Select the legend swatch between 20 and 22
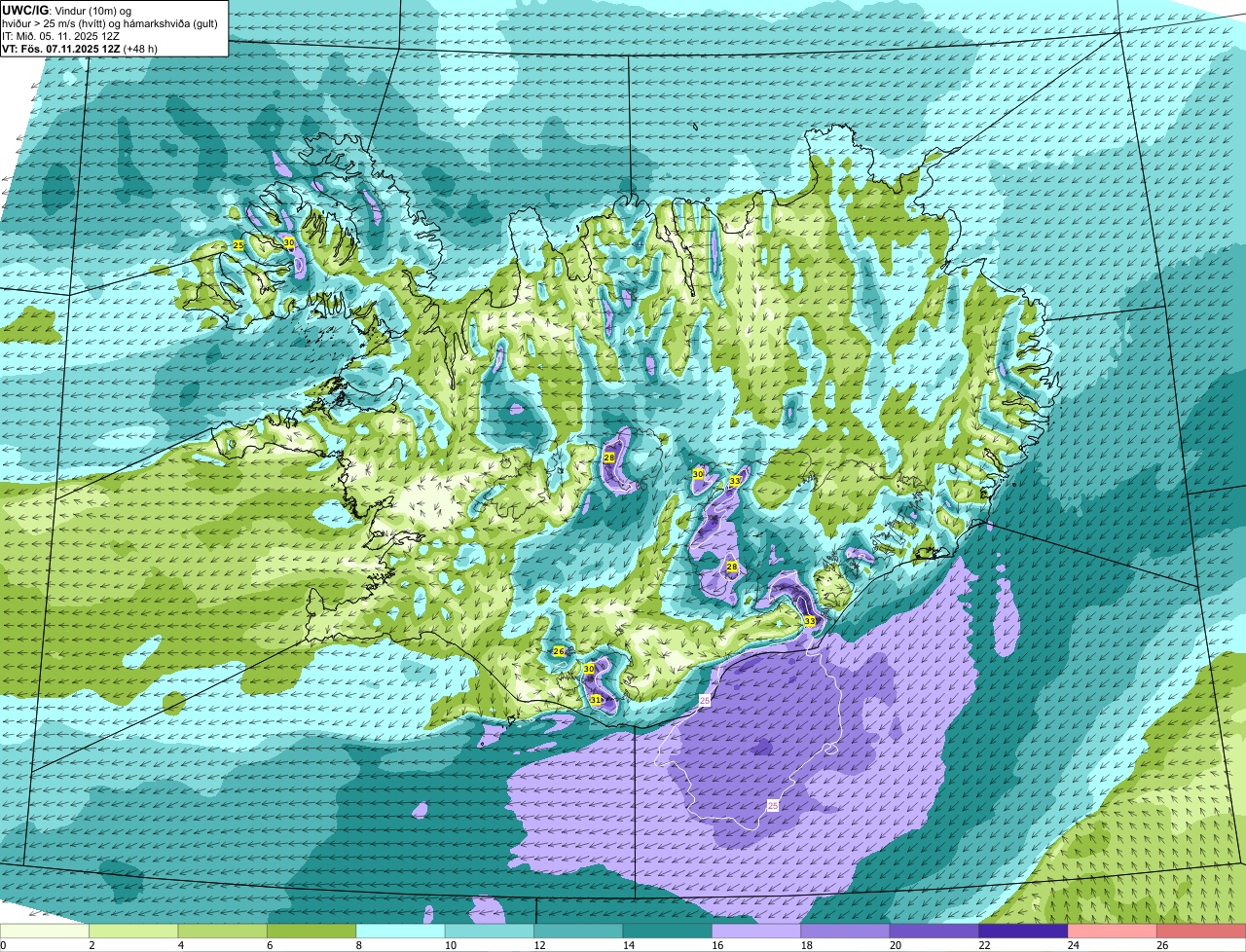 [x=934, y=931]
